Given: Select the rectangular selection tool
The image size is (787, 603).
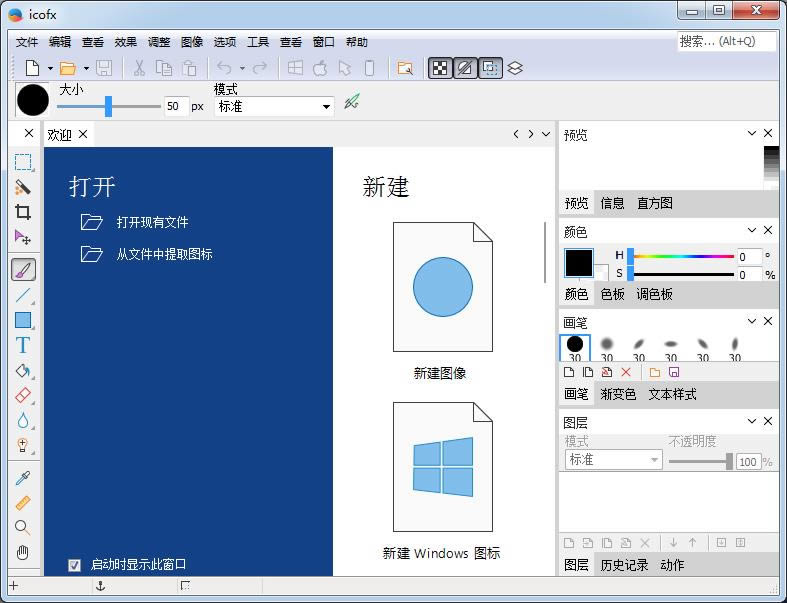Looking at the screenshot, I should click(23, 162).
